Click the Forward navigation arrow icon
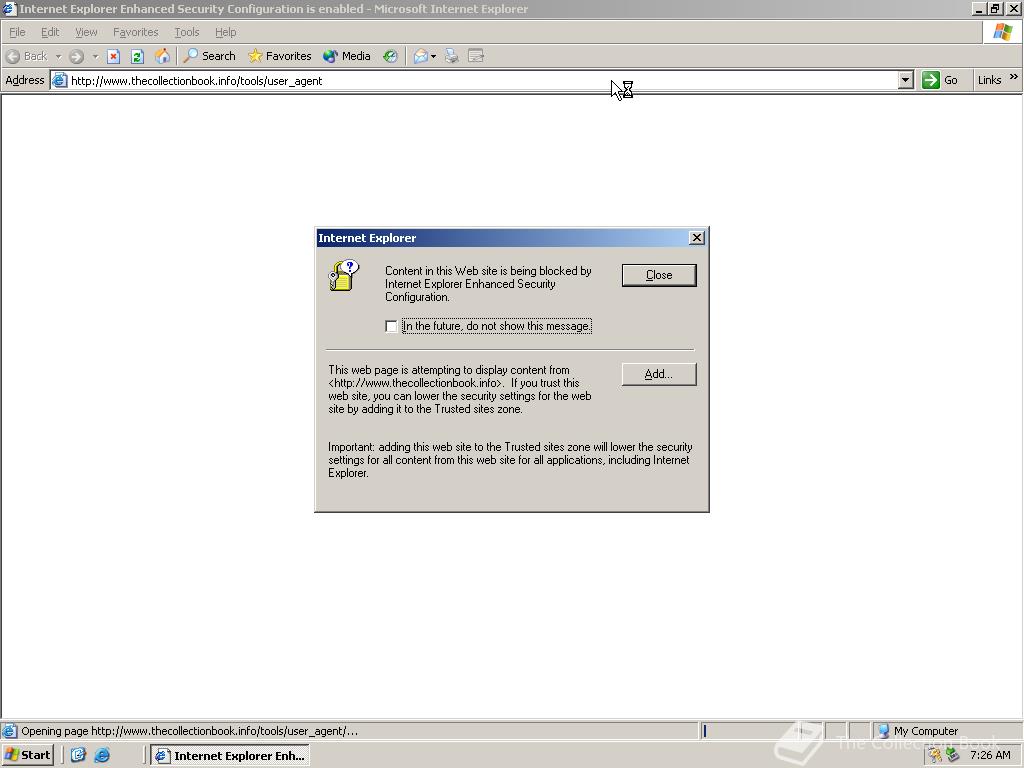The width and height of the screenshot is (1024, 768). [76, 56]
